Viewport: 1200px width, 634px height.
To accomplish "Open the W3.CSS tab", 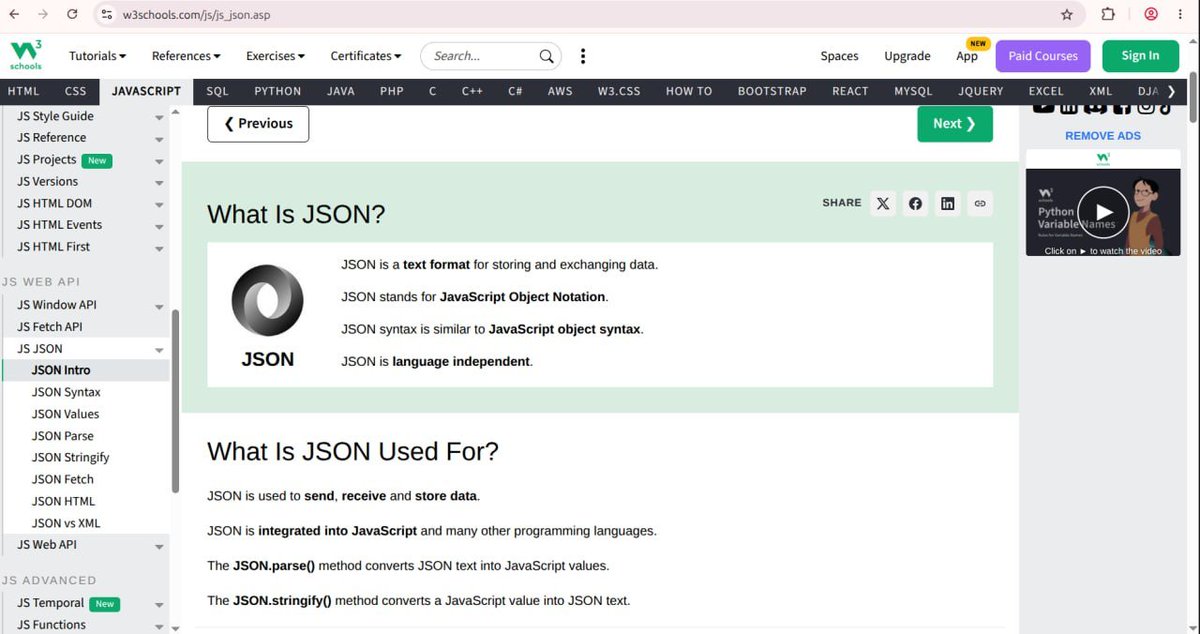I will tap(619, 91).
